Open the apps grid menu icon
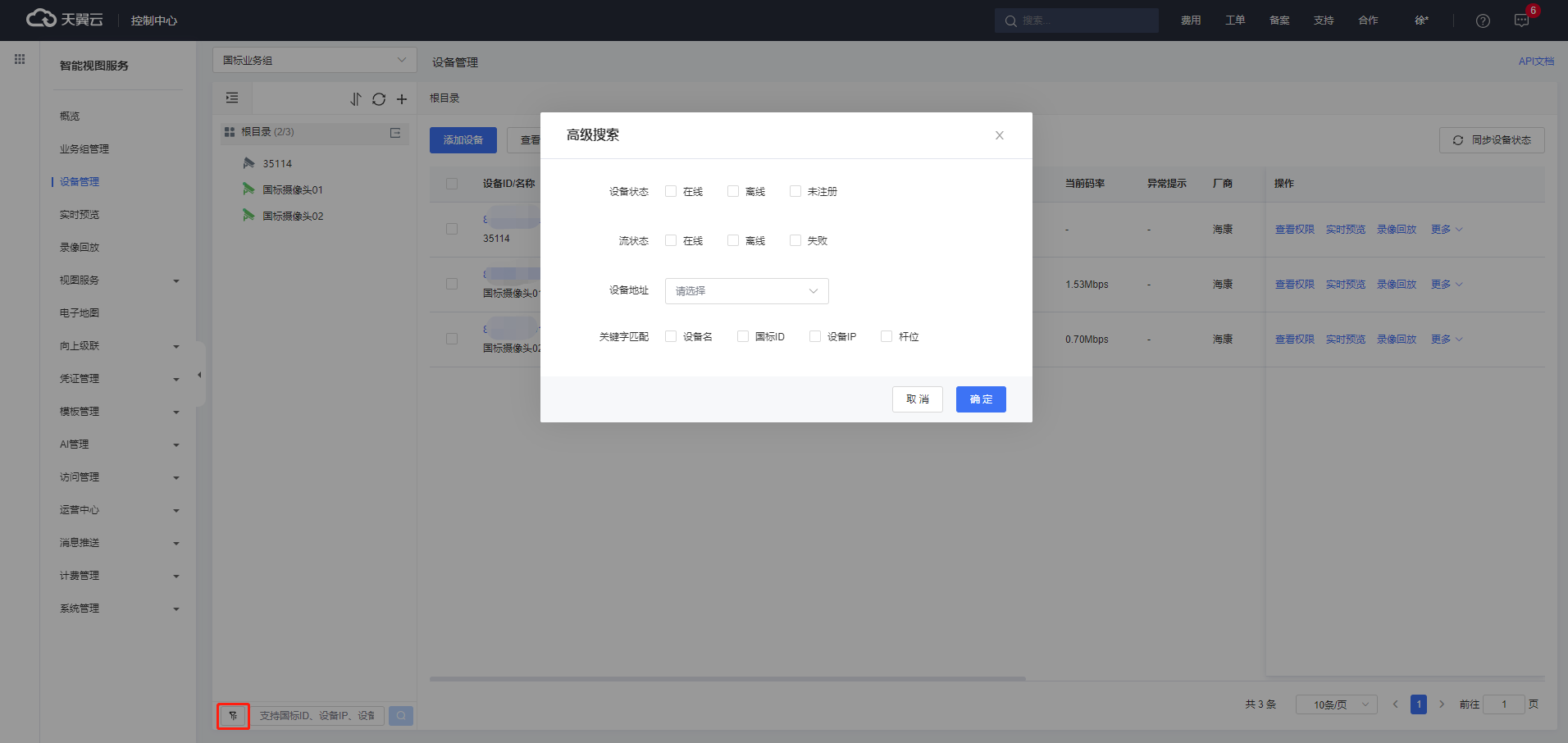Screen dimensions: 1568x743 click(20, 59)
